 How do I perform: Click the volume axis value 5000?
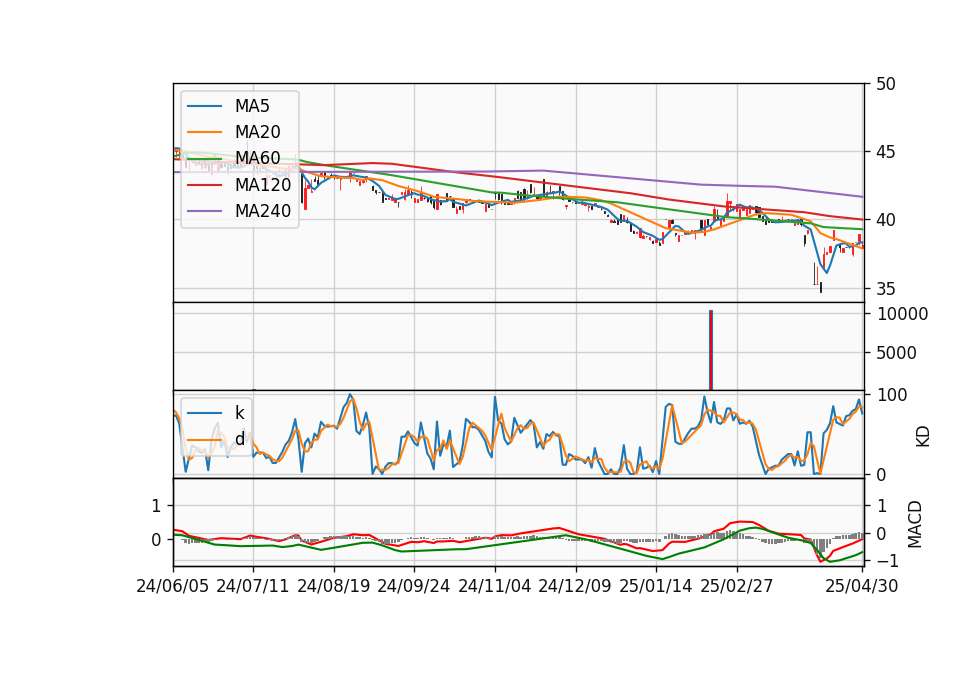pos(897,353)
